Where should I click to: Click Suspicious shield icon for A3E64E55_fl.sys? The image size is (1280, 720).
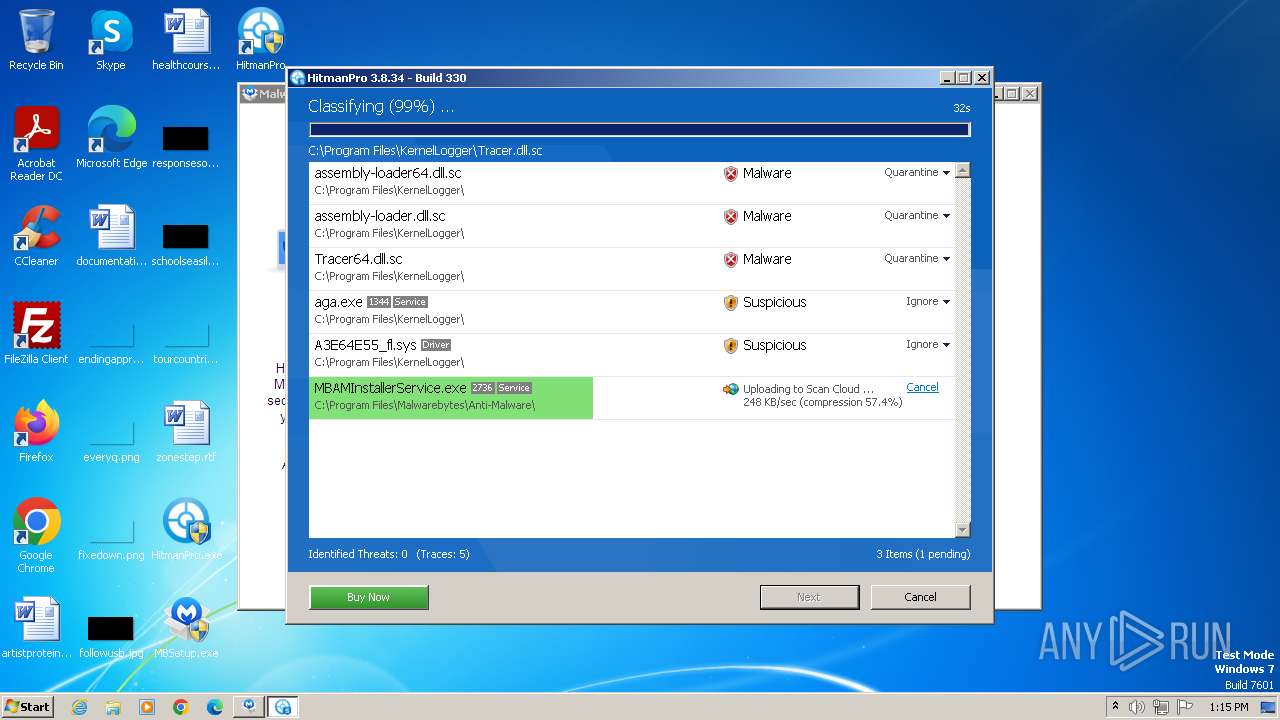click(x=731, y=346)
